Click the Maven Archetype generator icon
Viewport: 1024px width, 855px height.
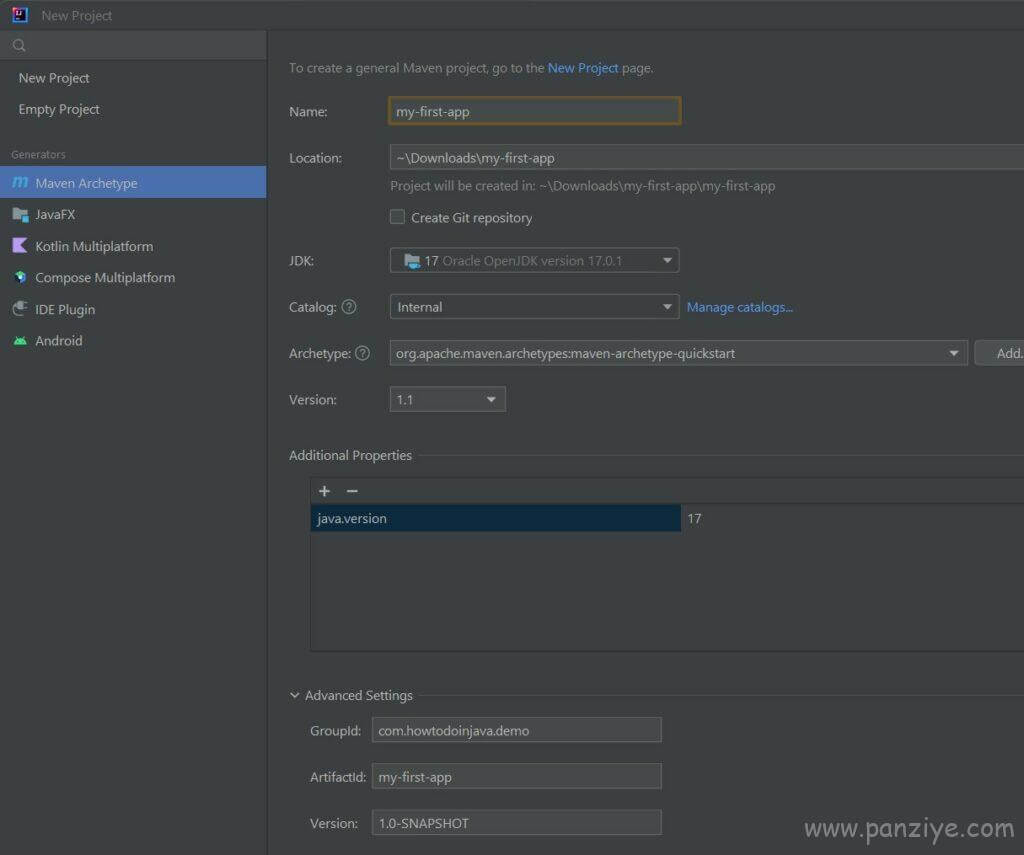(20, 183)
